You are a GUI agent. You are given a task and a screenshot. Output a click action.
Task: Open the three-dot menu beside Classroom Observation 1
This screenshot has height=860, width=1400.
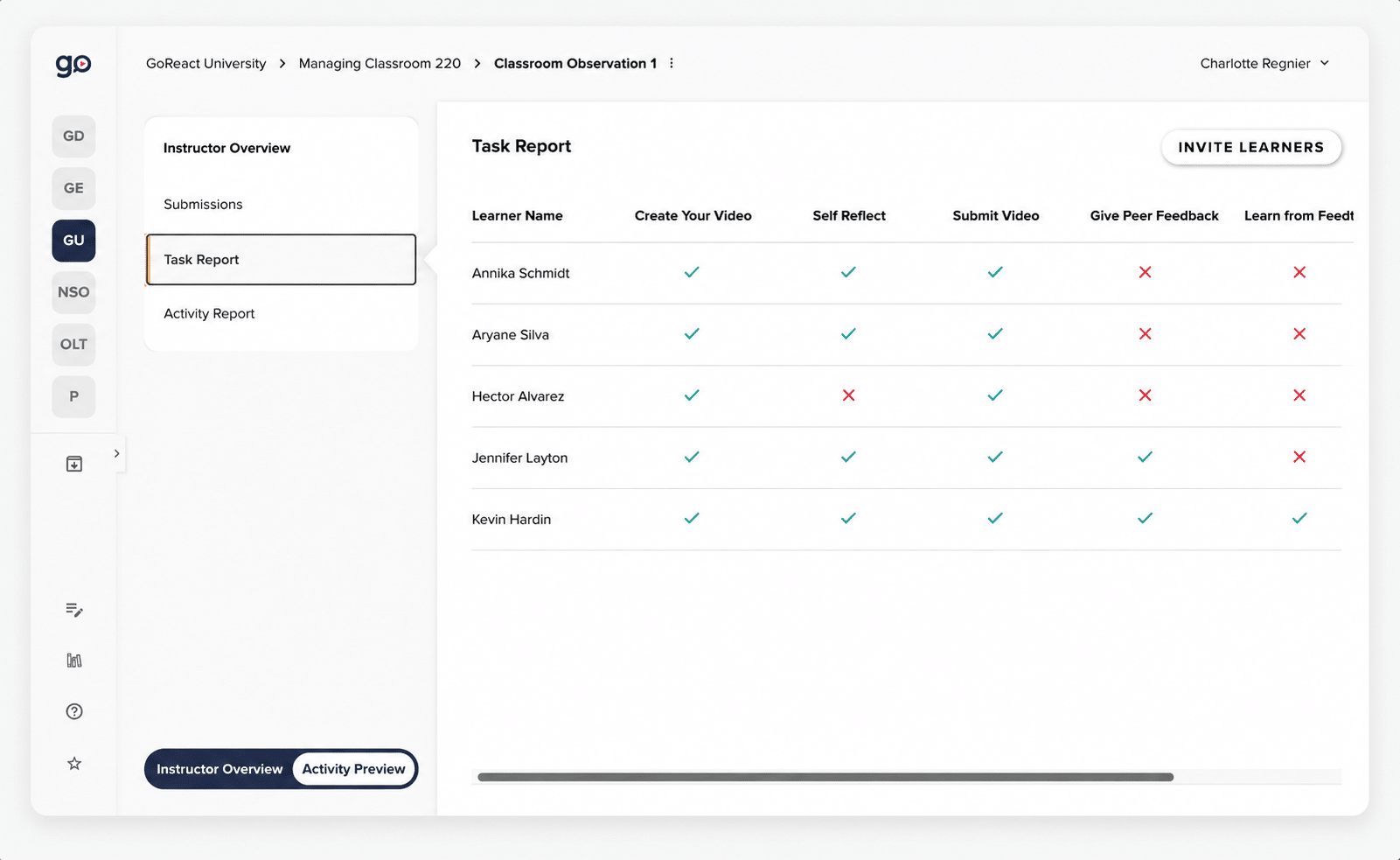[x=672, y=63]
